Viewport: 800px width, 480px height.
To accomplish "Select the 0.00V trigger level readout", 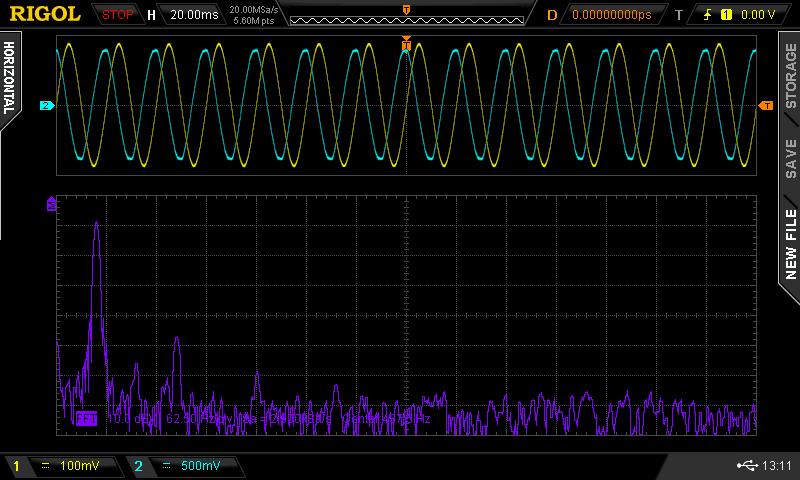I will pyautogui.click(x=757, y=15).
